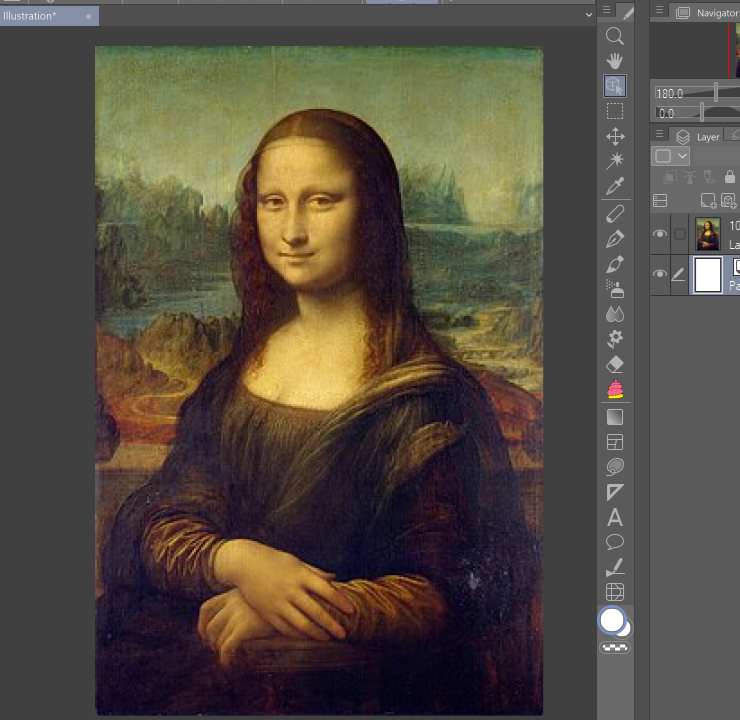Click the Navigator zoom slider handle
This screenshot has width=740, height=720.
(x=716, y=92)
